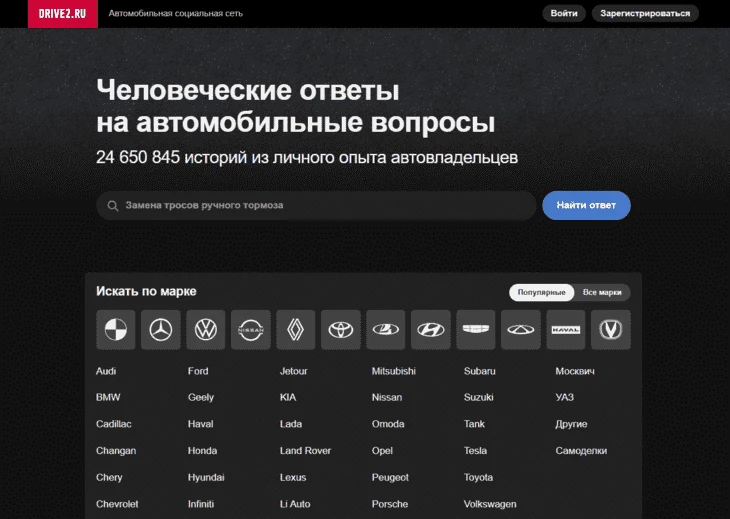Open the Ford brand link
This screenshot has height=519, width=730.
tap(198, 371)
